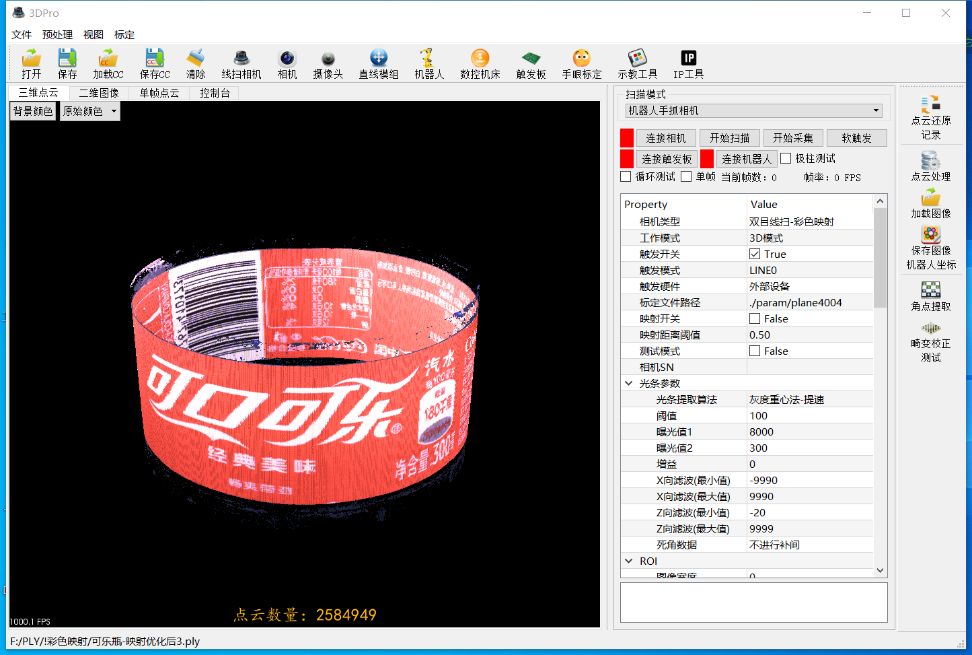This screenshot has width=972, height=655.
Task: Open the 文件 menu
Action: tap(22, 35)
